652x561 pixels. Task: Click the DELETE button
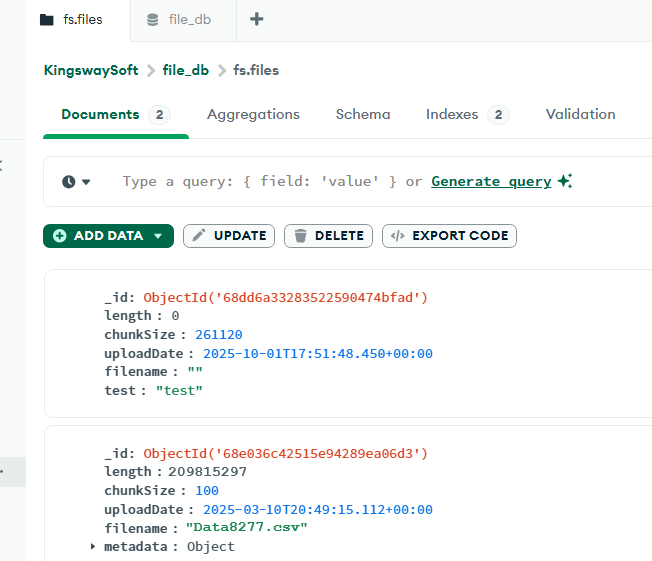[x=328, y=236]
